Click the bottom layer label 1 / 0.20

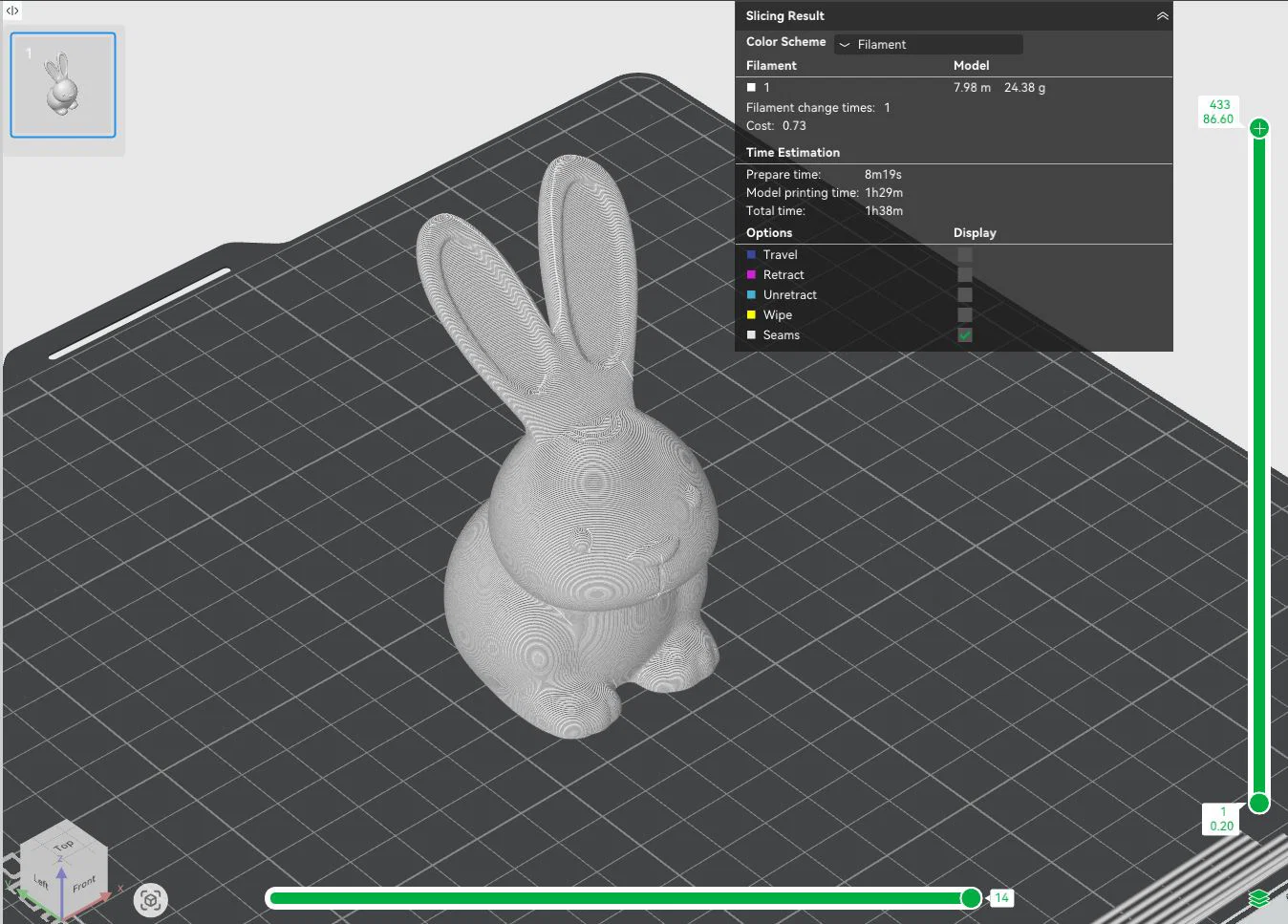pos(1222,819)
